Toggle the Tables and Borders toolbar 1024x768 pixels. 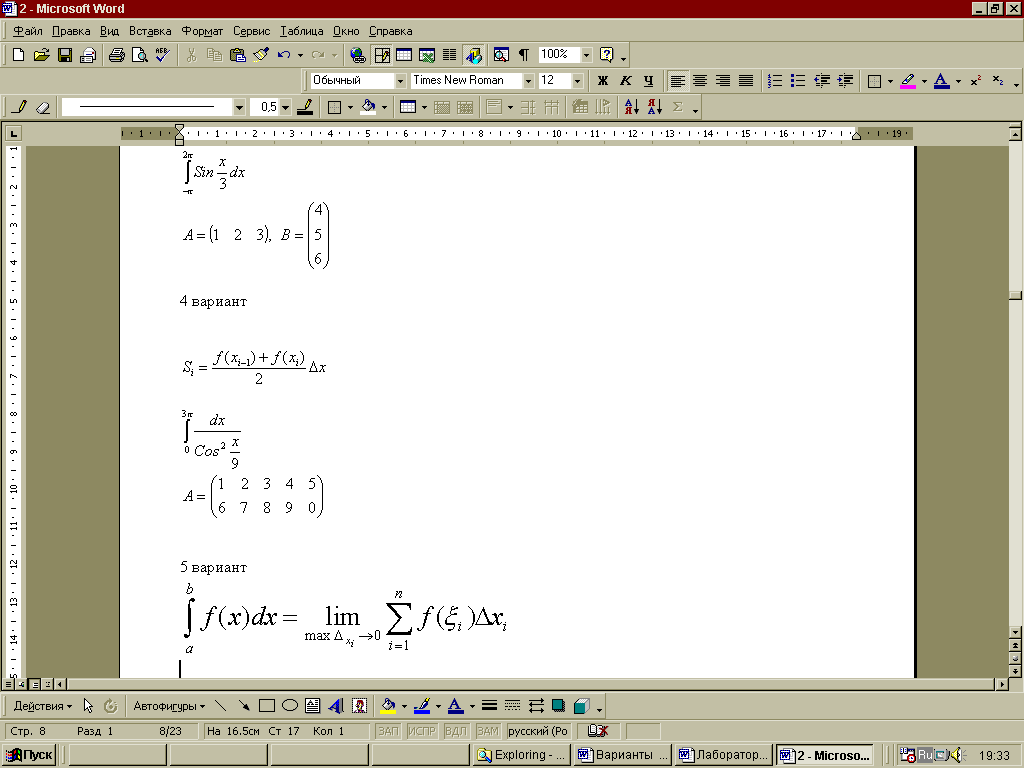point(382,55)
